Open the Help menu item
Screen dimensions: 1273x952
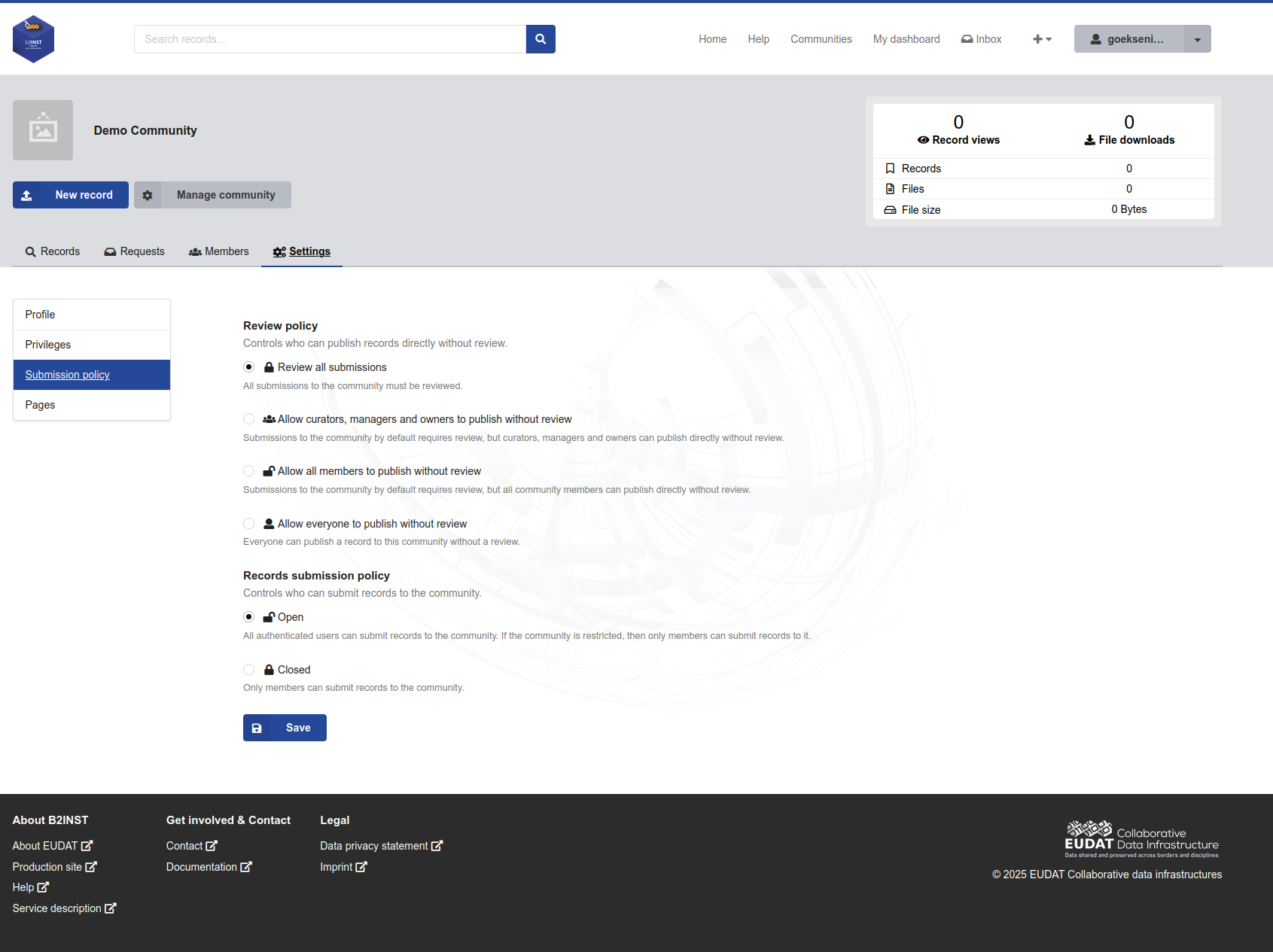pyautogui.click(x=758, y=39)
